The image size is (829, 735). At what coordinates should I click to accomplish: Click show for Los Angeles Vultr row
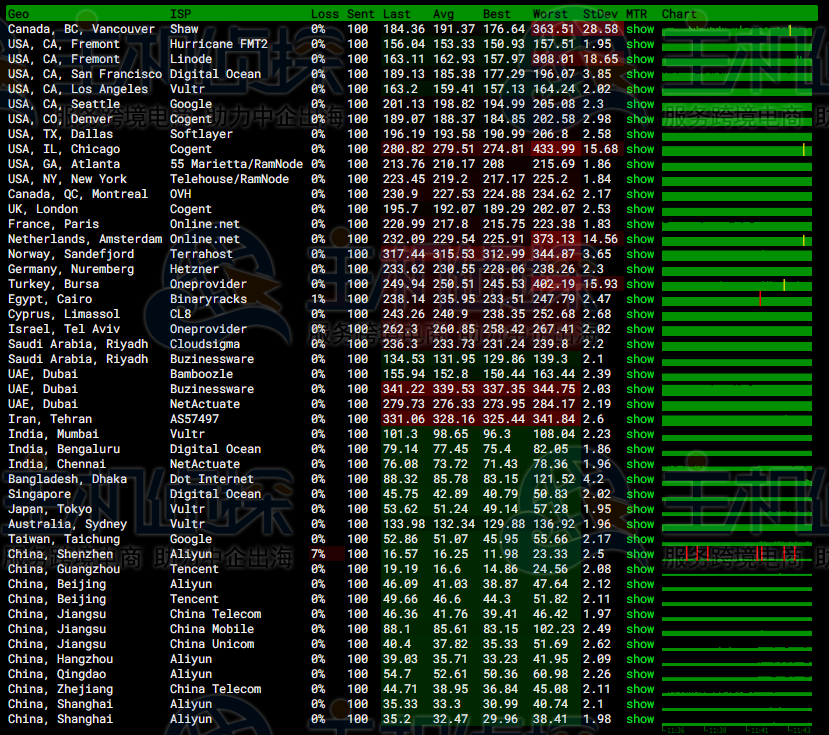coord(640,89)
